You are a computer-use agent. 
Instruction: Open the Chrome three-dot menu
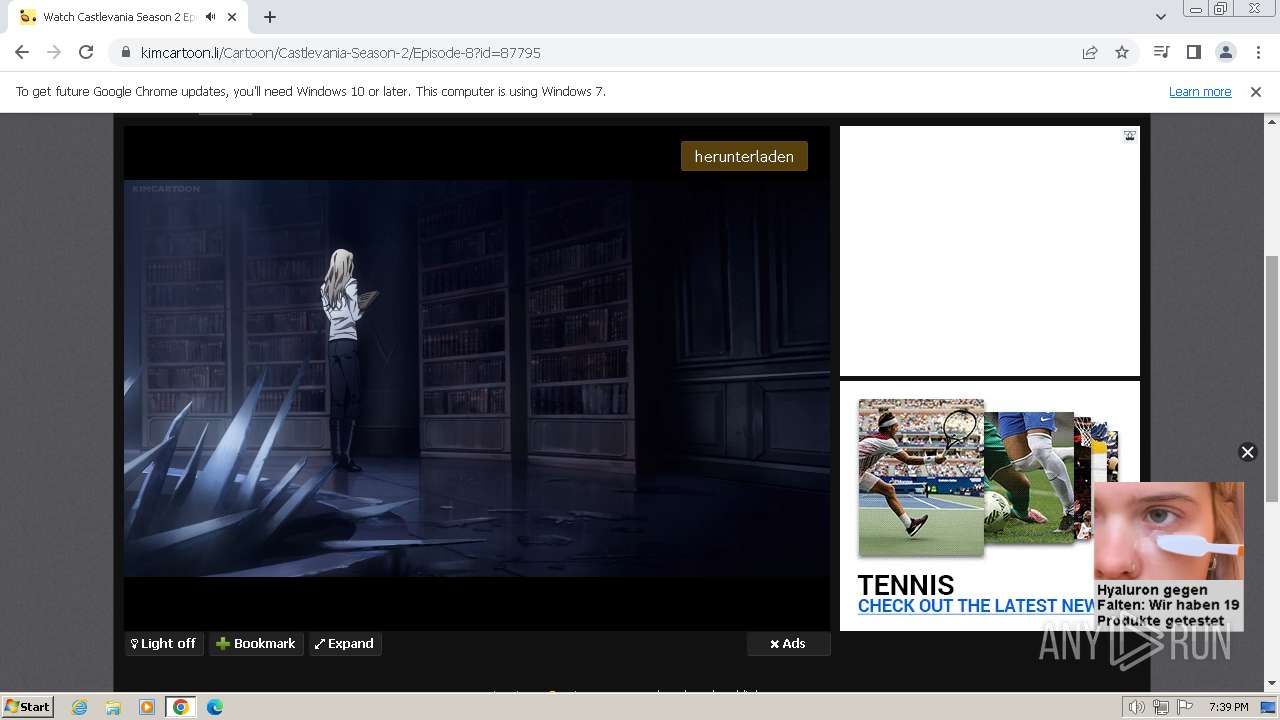(1257, 53)
